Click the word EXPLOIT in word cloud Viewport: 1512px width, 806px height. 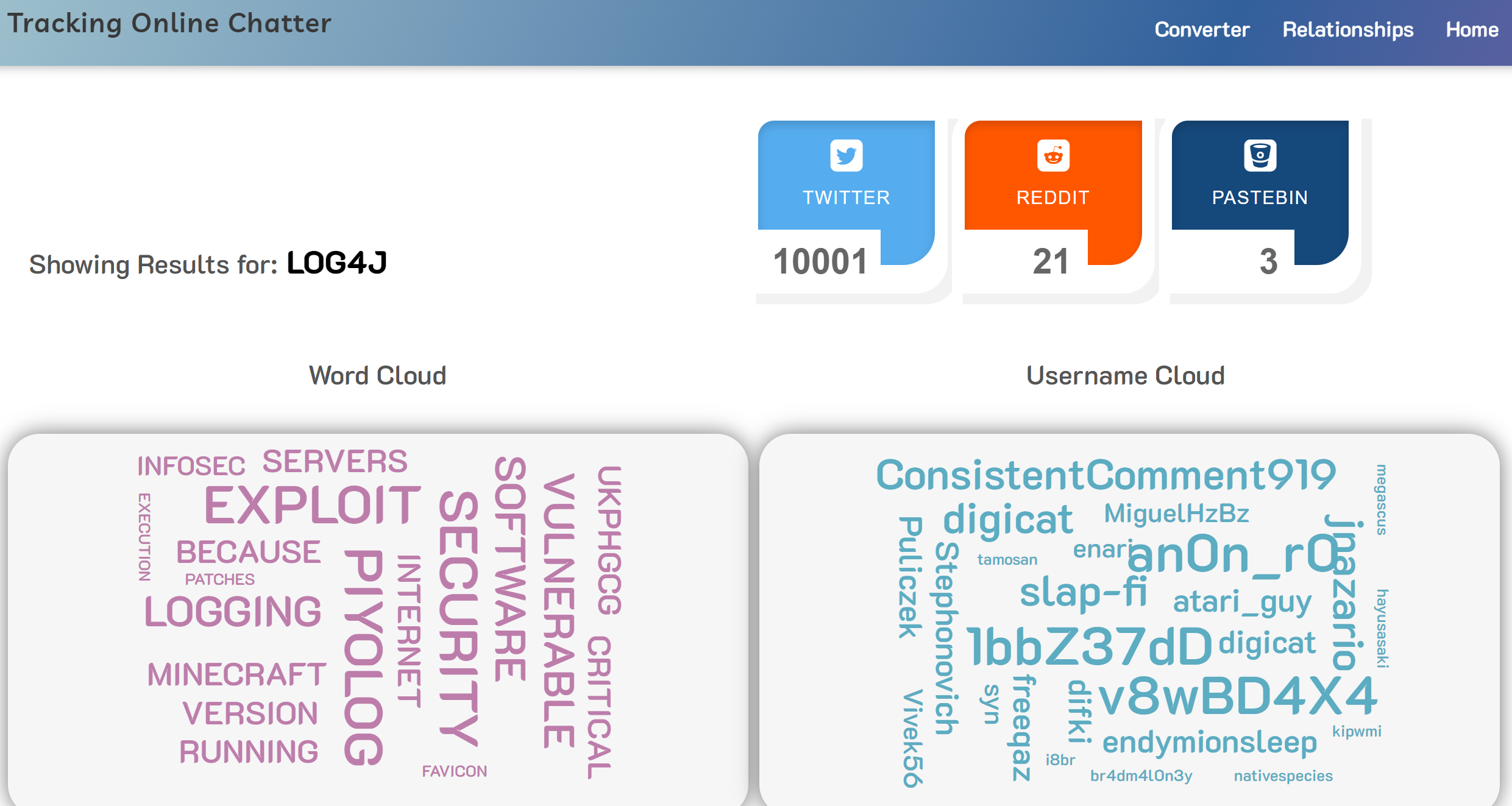pyautogui.click(x=313, y=505)
